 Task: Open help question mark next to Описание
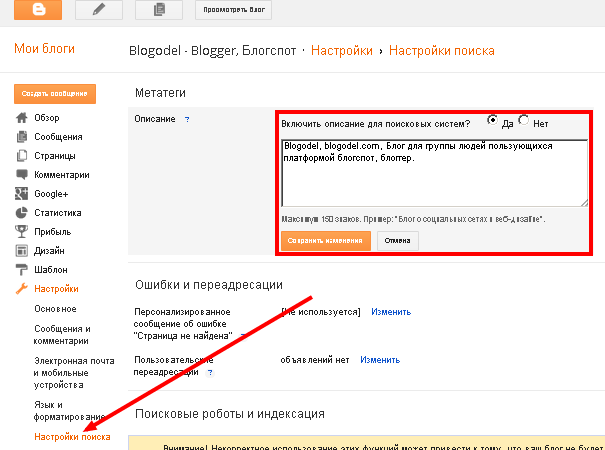click(x=187, y=119)
